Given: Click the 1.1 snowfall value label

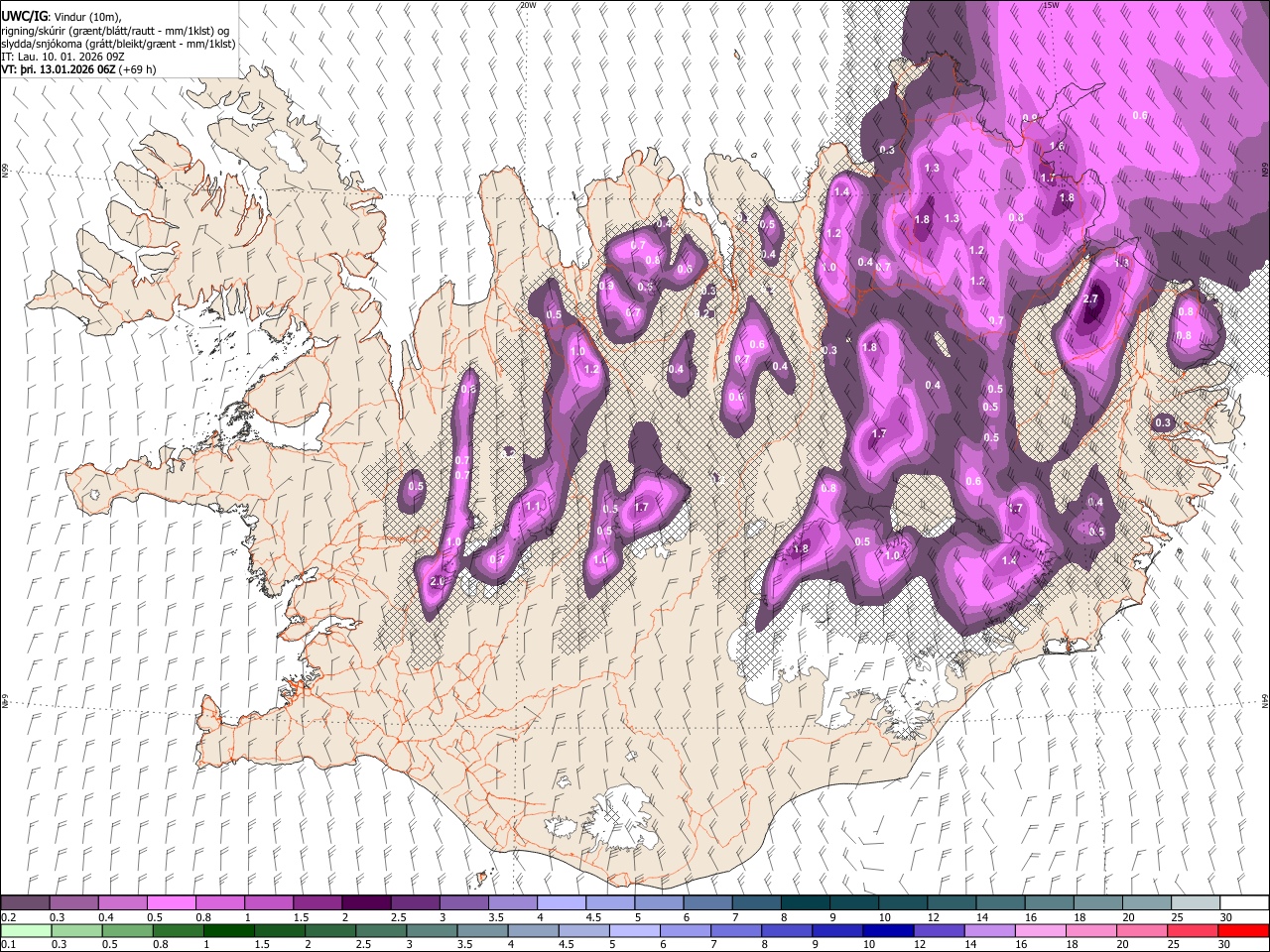Looking at the screenshot, I should (x=533, y=507).
